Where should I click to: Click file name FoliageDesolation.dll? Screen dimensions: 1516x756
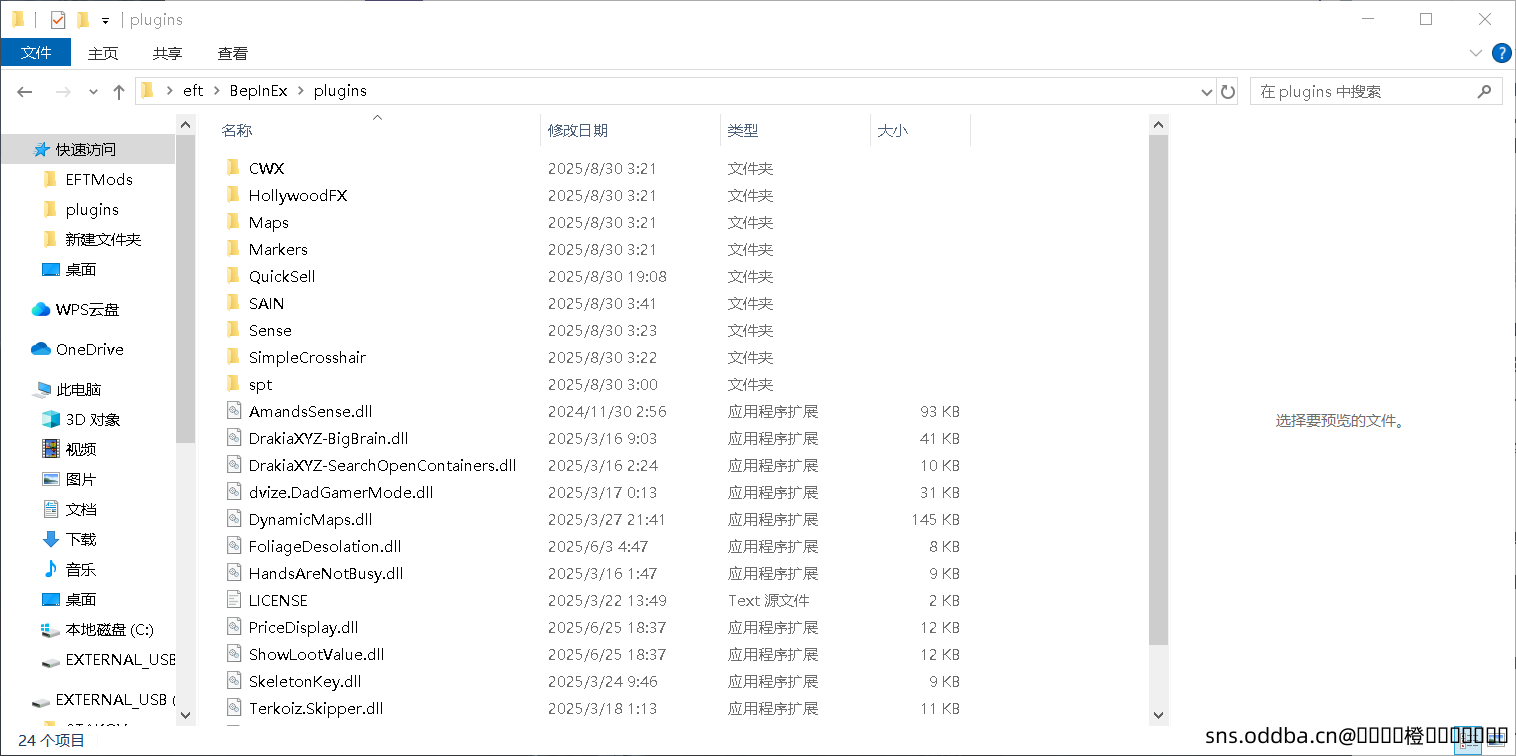click(x=325, y=546)
